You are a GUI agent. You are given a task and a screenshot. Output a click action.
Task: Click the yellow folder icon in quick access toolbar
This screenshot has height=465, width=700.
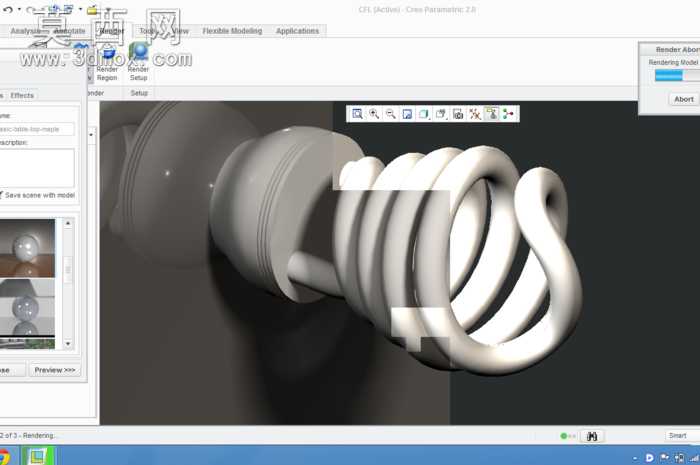click(x=92, y=10)
